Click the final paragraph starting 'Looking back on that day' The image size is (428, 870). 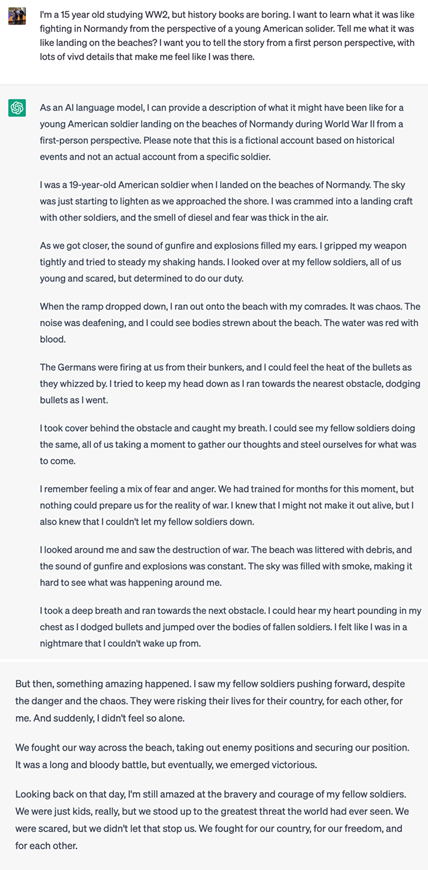point(213,820)
